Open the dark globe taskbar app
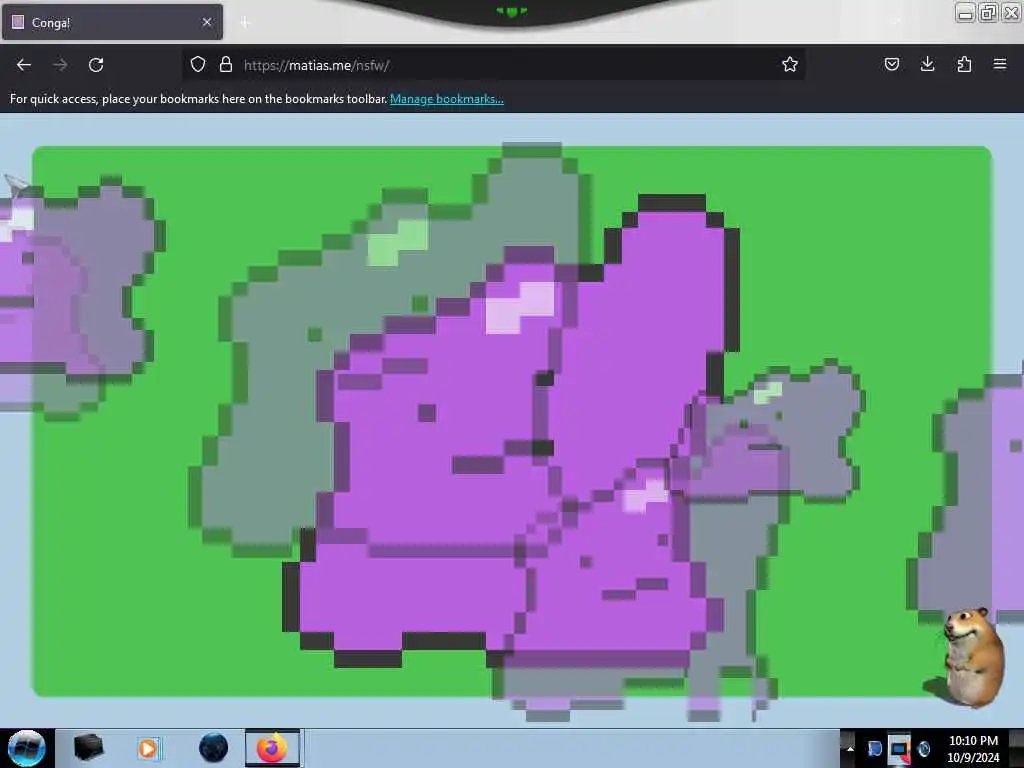This screenshot has height=768, width=1024. [x=214, y=748]
